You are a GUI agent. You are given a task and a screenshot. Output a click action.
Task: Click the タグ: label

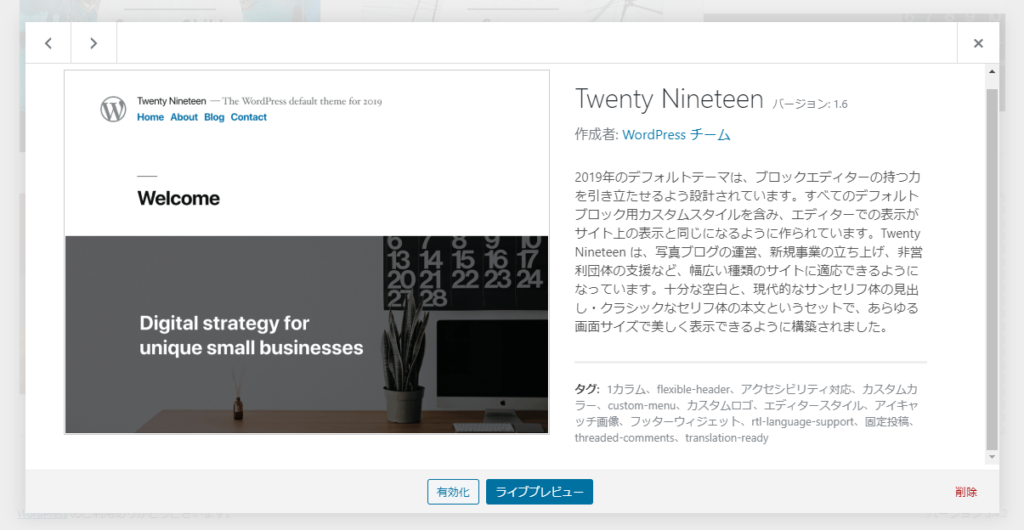(x=587, y=389)
